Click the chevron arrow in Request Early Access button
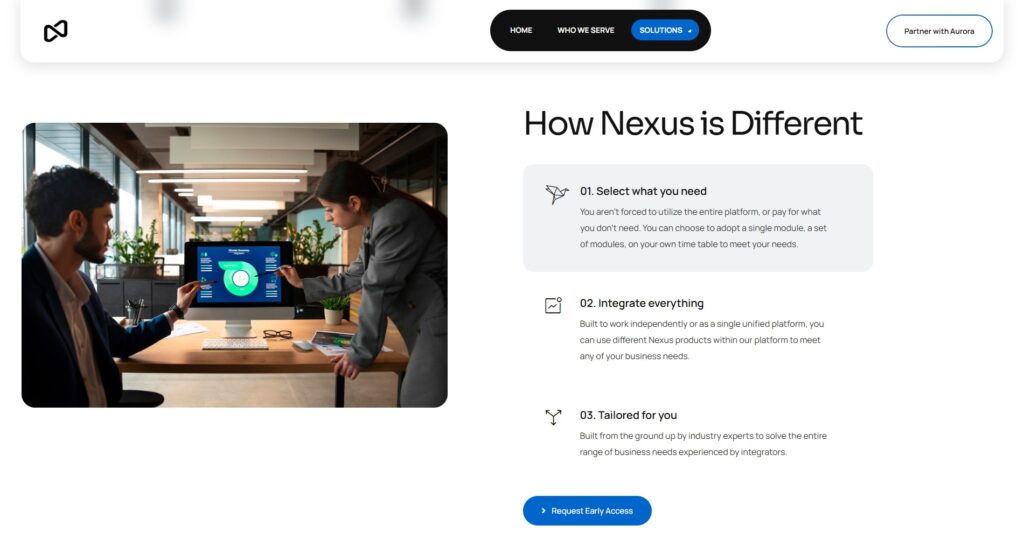Image resolution: width=1024 pixels, height=553 pixels. [543, 511]
